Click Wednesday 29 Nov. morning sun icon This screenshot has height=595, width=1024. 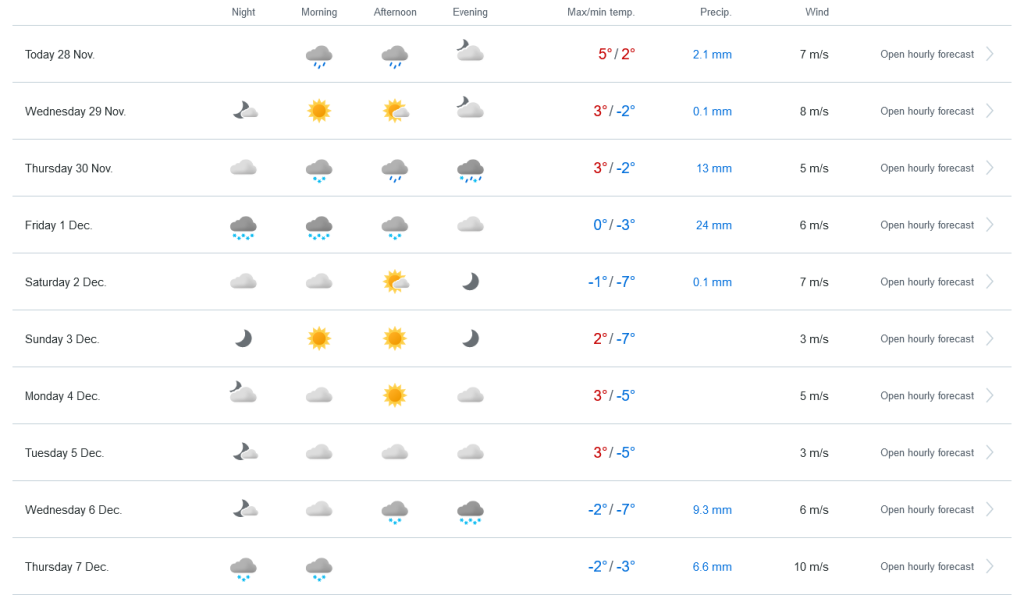(x=319, y=111)
